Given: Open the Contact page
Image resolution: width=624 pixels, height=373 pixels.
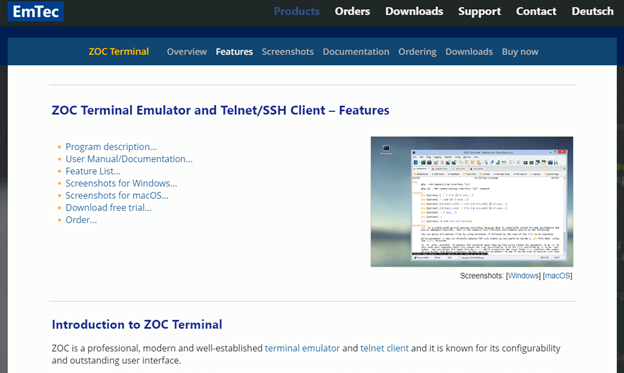Looking at the screenshot, I should (x=536, y=11).
